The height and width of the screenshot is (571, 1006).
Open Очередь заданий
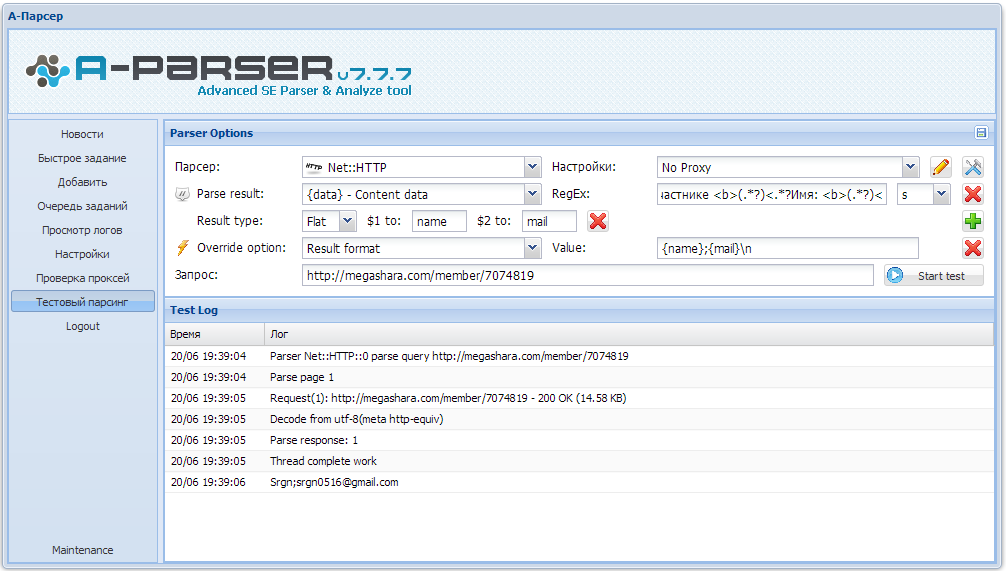(82, 206)
